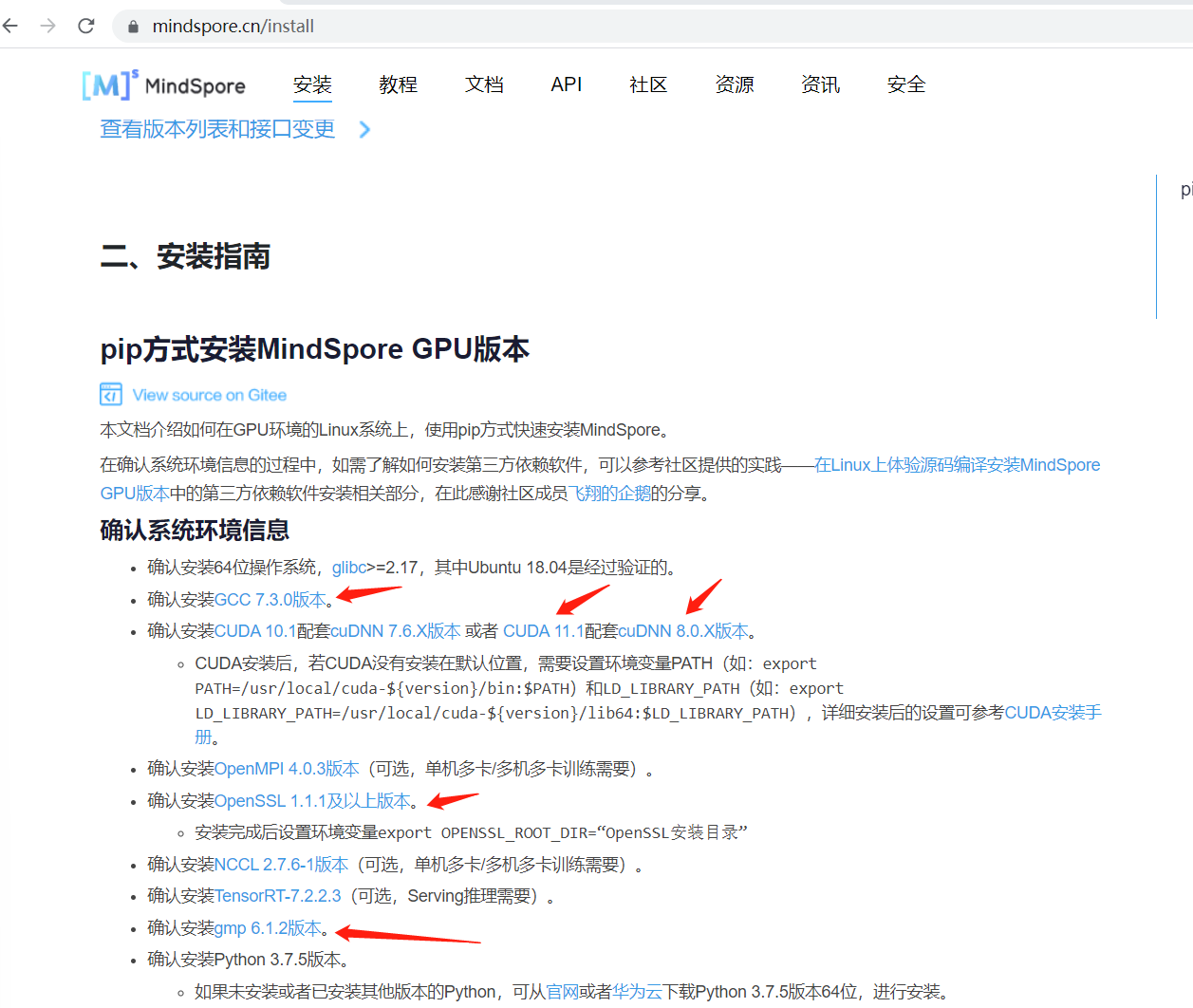Open the 在Linux上体验源码编译安装MindSpore link
1193x1008 pixels.
[958, 465]
